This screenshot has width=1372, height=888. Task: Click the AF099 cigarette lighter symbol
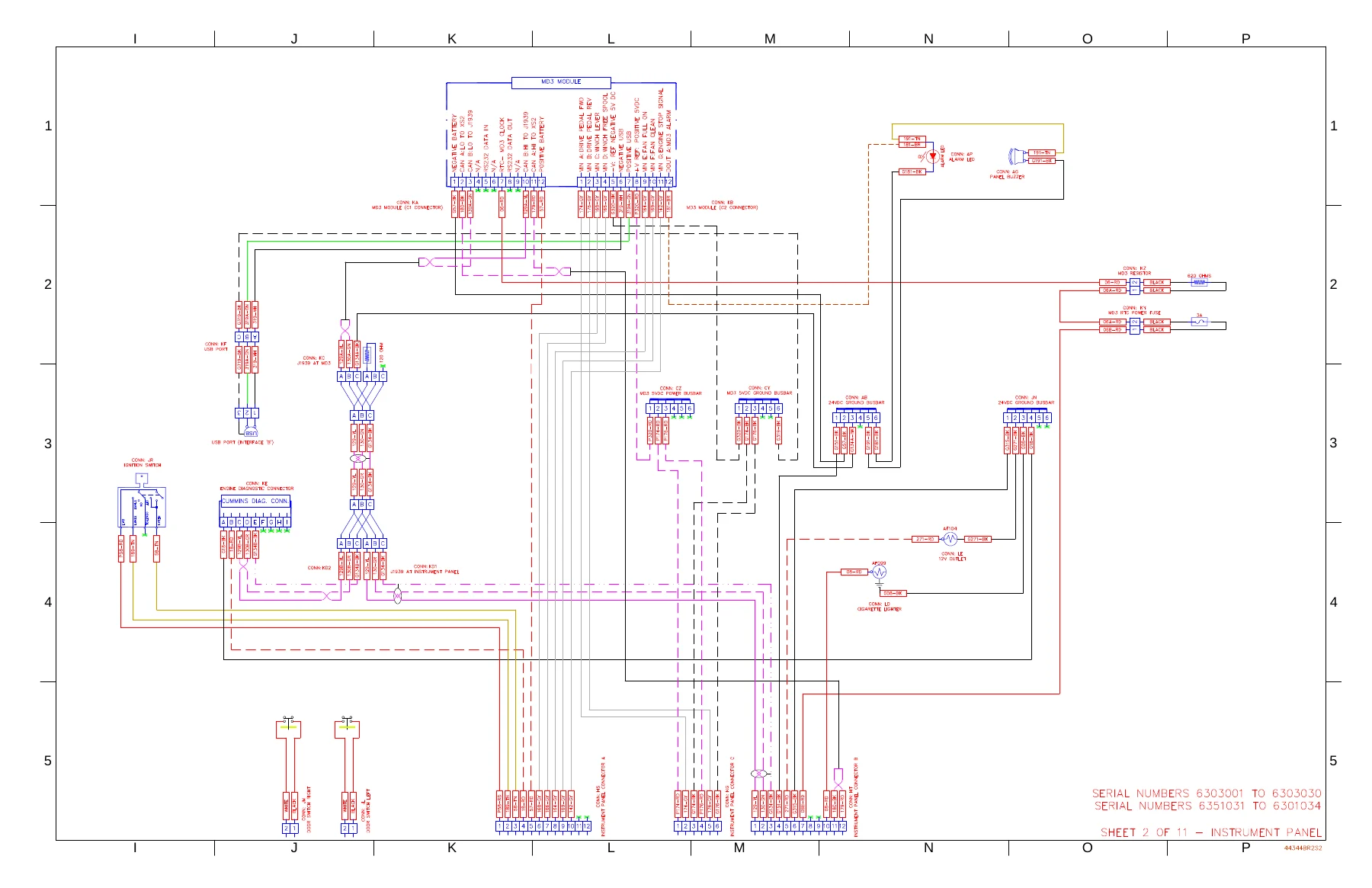click(879, 572)
